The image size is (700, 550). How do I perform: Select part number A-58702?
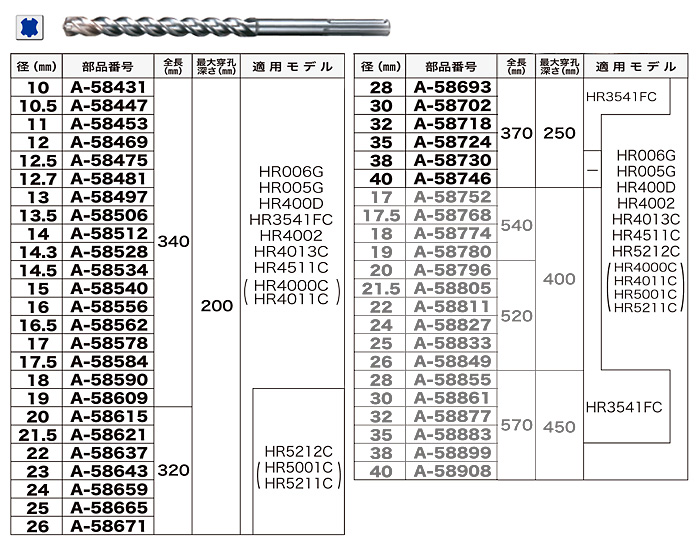[x=452, y=105]
